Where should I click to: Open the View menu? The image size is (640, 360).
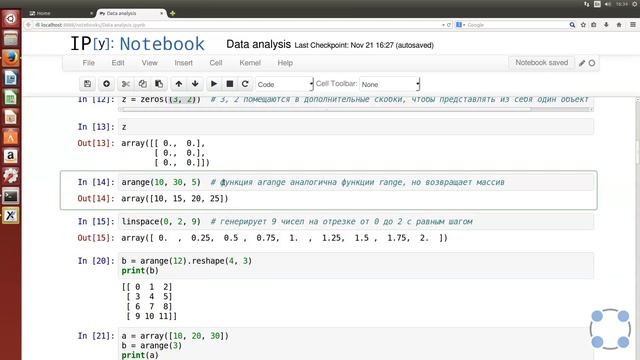point(149,63)
